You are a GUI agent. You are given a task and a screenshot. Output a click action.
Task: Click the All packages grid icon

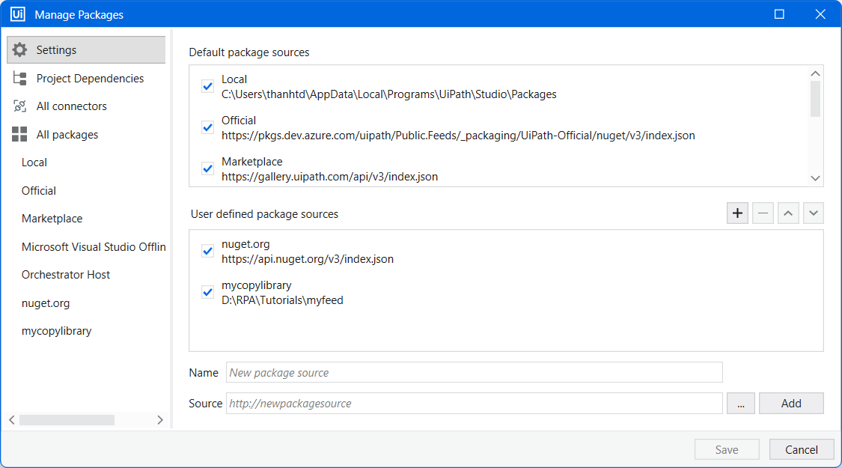(x=19, y=134)
